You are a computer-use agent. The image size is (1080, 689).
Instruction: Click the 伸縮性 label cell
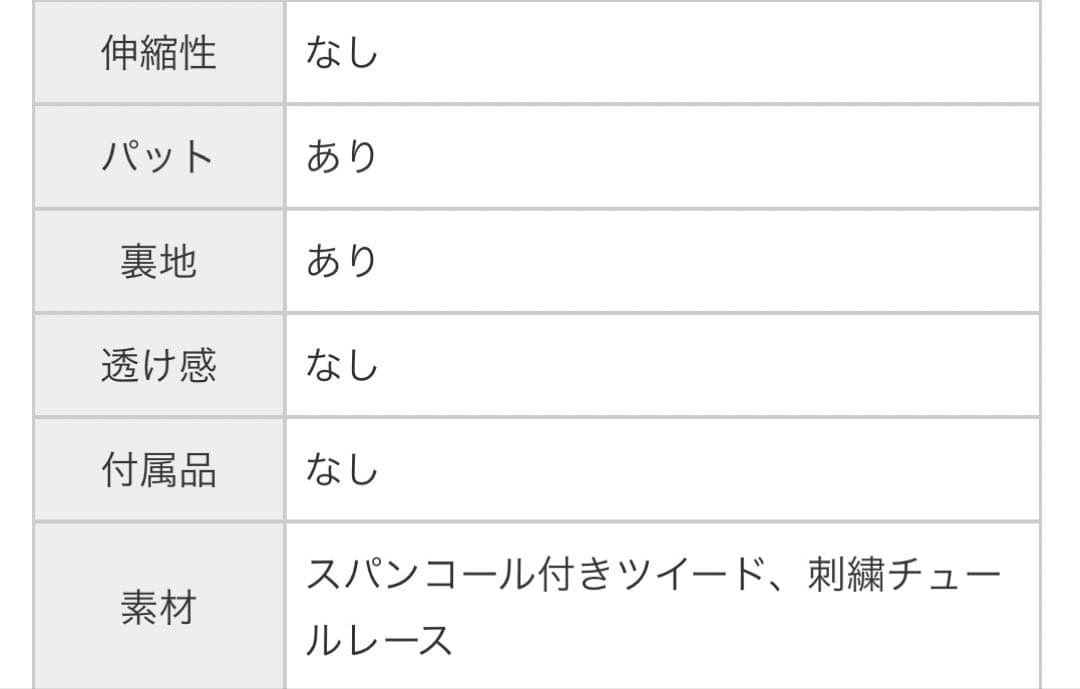tap(159, 52)
